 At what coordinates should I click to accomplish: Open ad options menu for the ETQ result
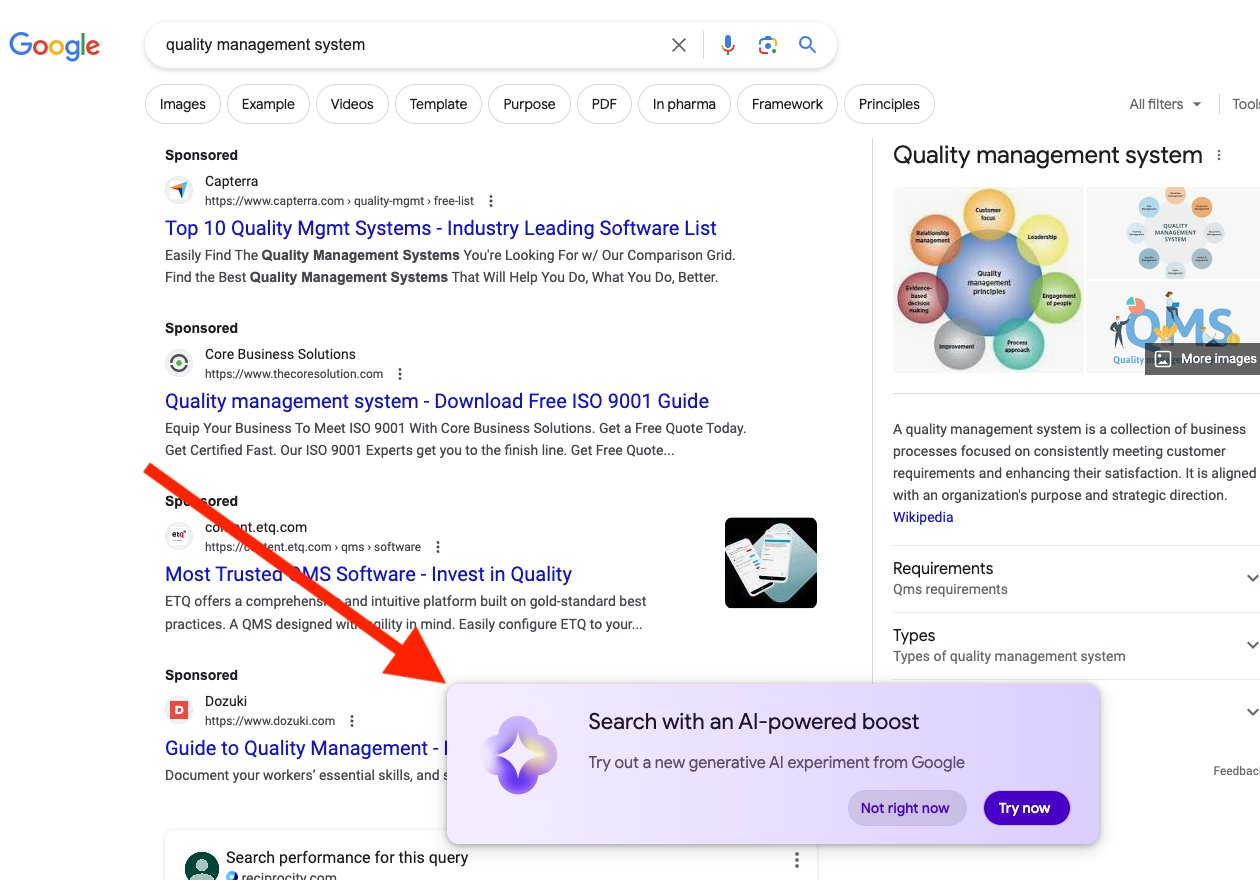point(438,547)
